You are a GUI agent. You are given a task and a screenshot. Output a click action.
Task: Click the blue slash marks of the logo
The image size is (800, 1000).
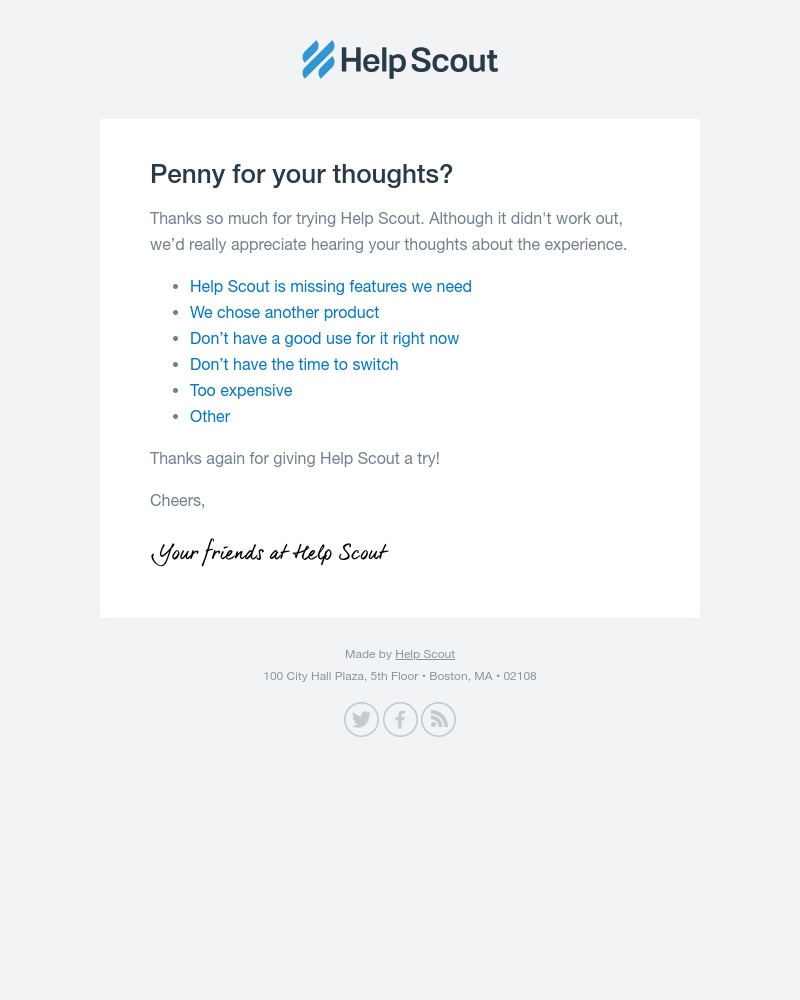click(x=318, y=60)
